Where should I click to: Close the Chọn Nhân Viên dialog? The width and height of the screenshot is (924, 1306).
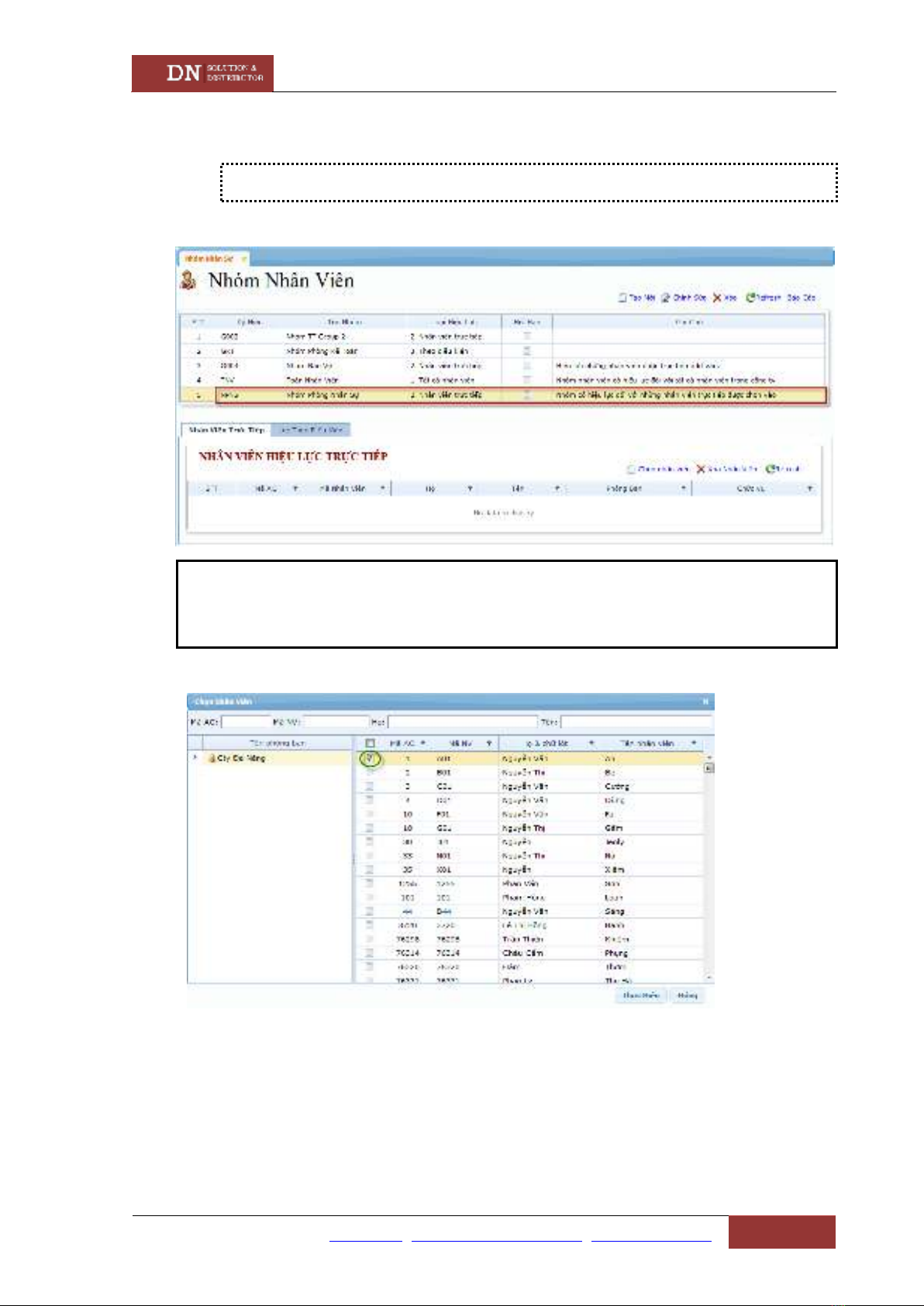[705, 701]
